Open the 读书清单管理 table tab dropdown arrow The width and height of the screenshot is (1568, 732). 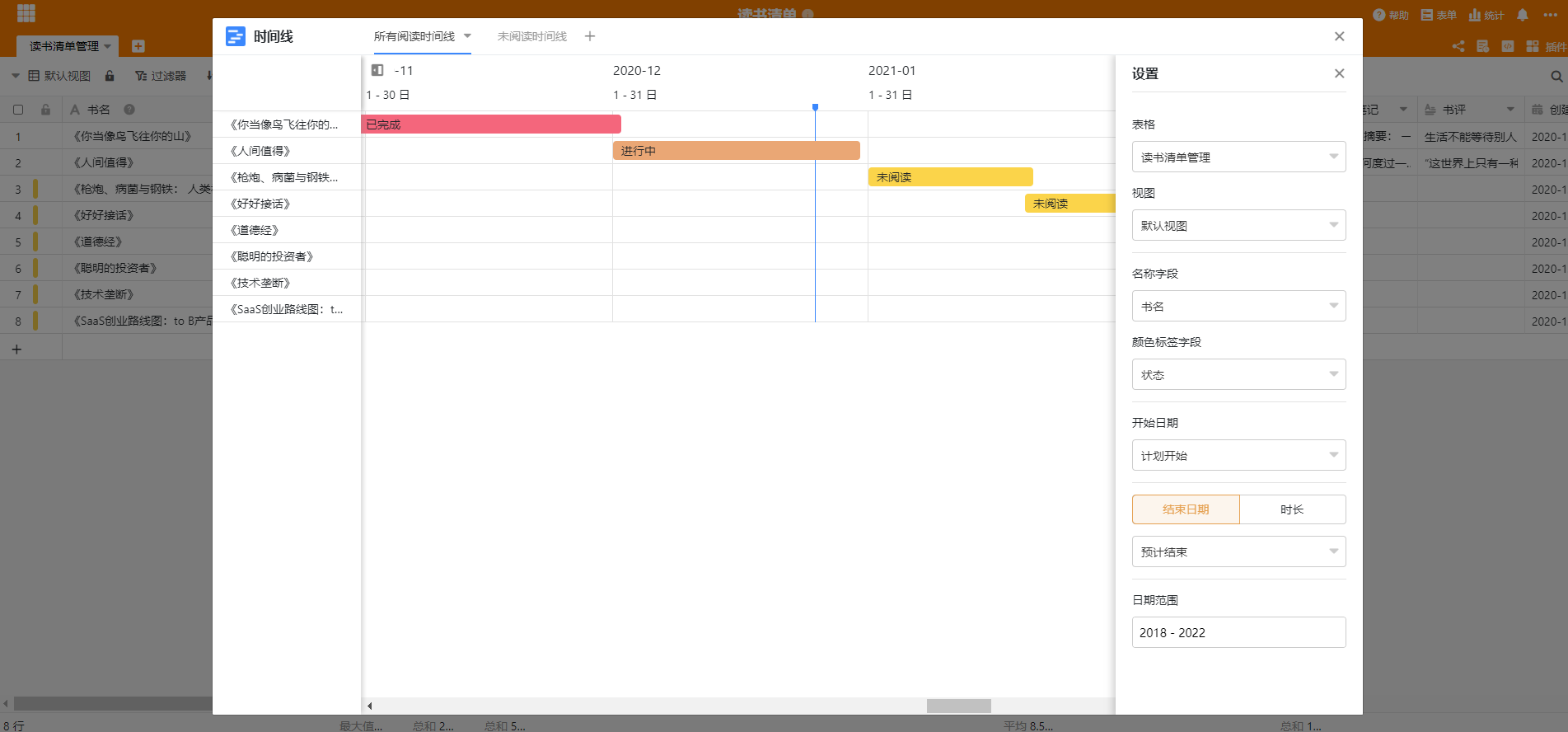click(108, 46)
